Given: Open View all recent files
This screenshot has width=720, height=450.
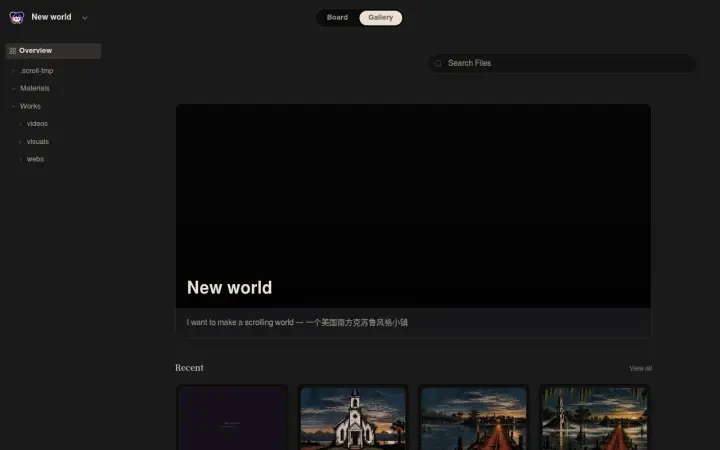Looking at the screenshot, I should (641, 368).
